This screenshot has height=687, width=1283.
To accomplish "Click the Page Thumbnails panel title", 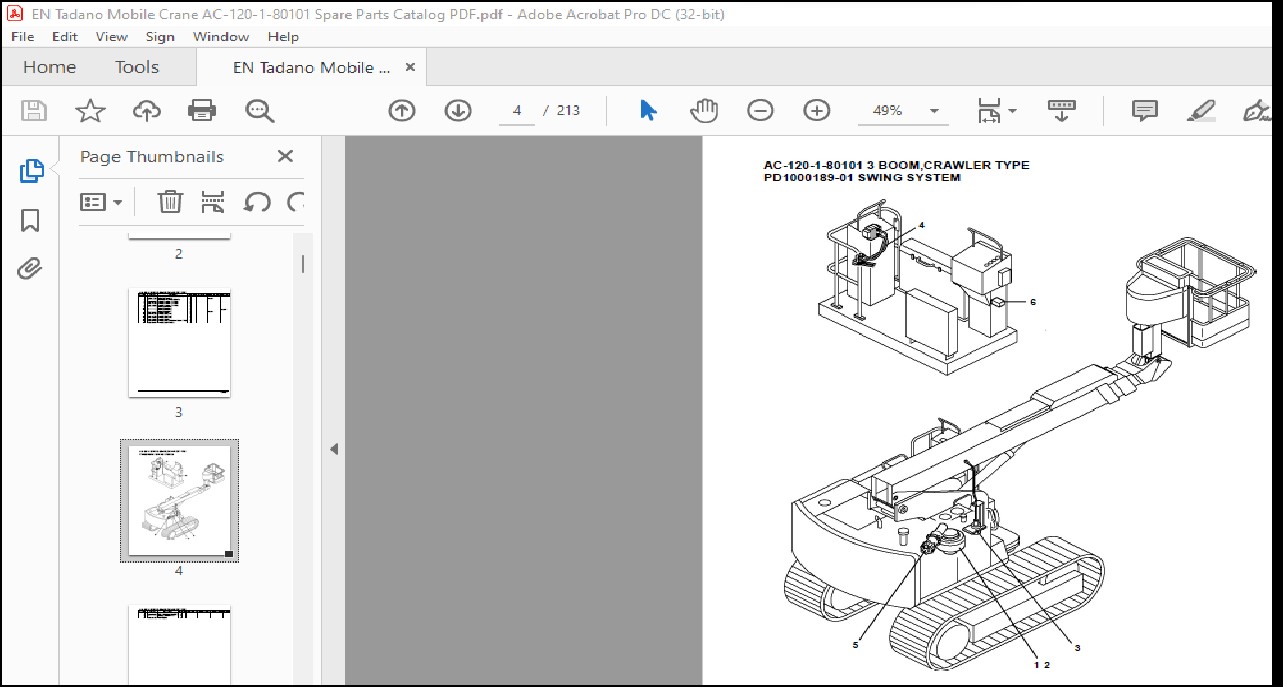I will [x=152, y=156].
